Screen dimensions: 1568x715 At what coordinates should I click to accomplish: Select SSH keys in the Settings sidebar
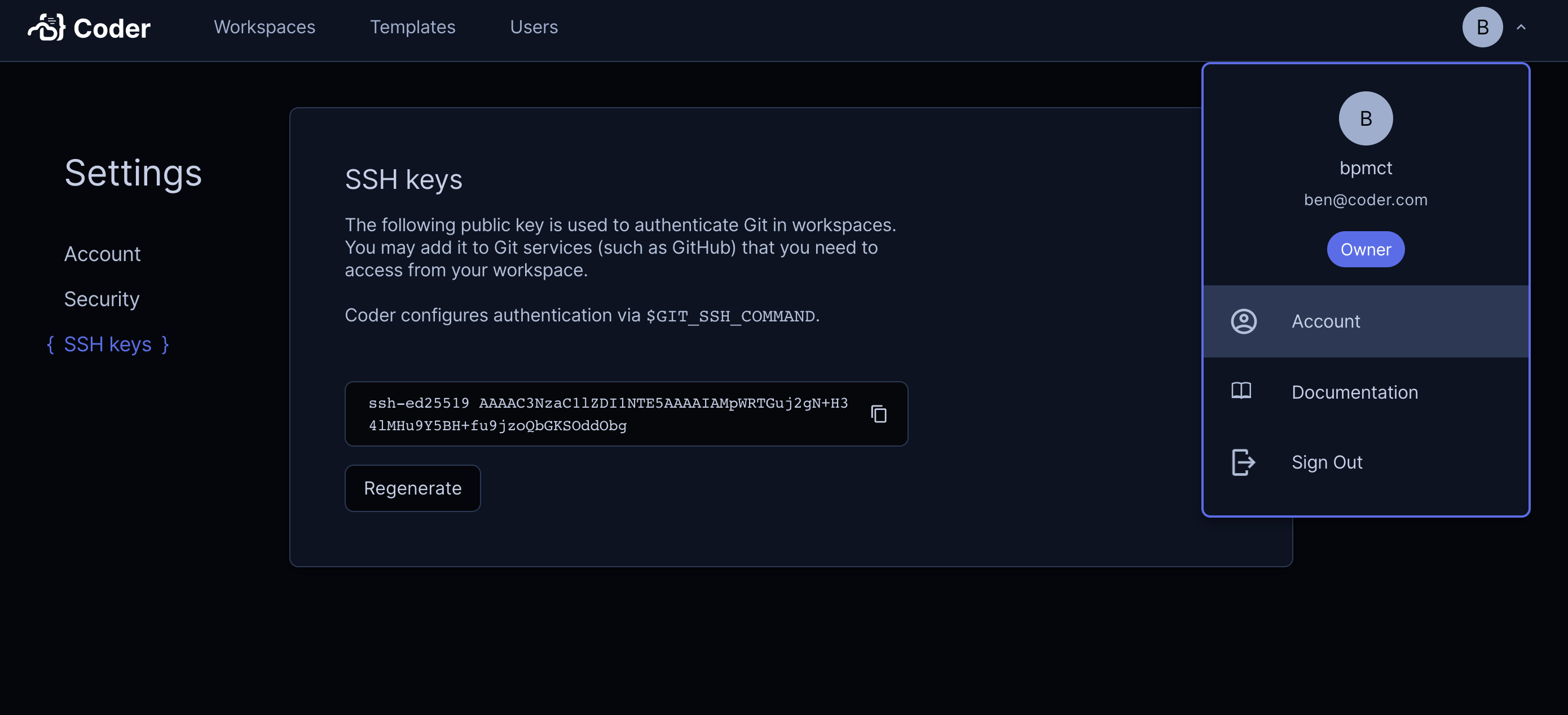tap(107, 344)
